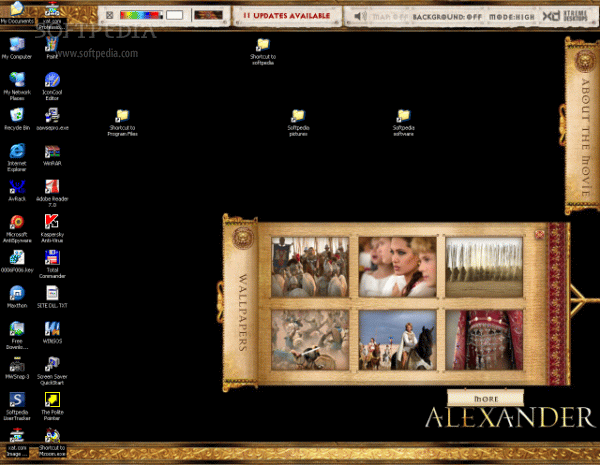Close the Wallpapers scroll panel

(x=539, y=234)
